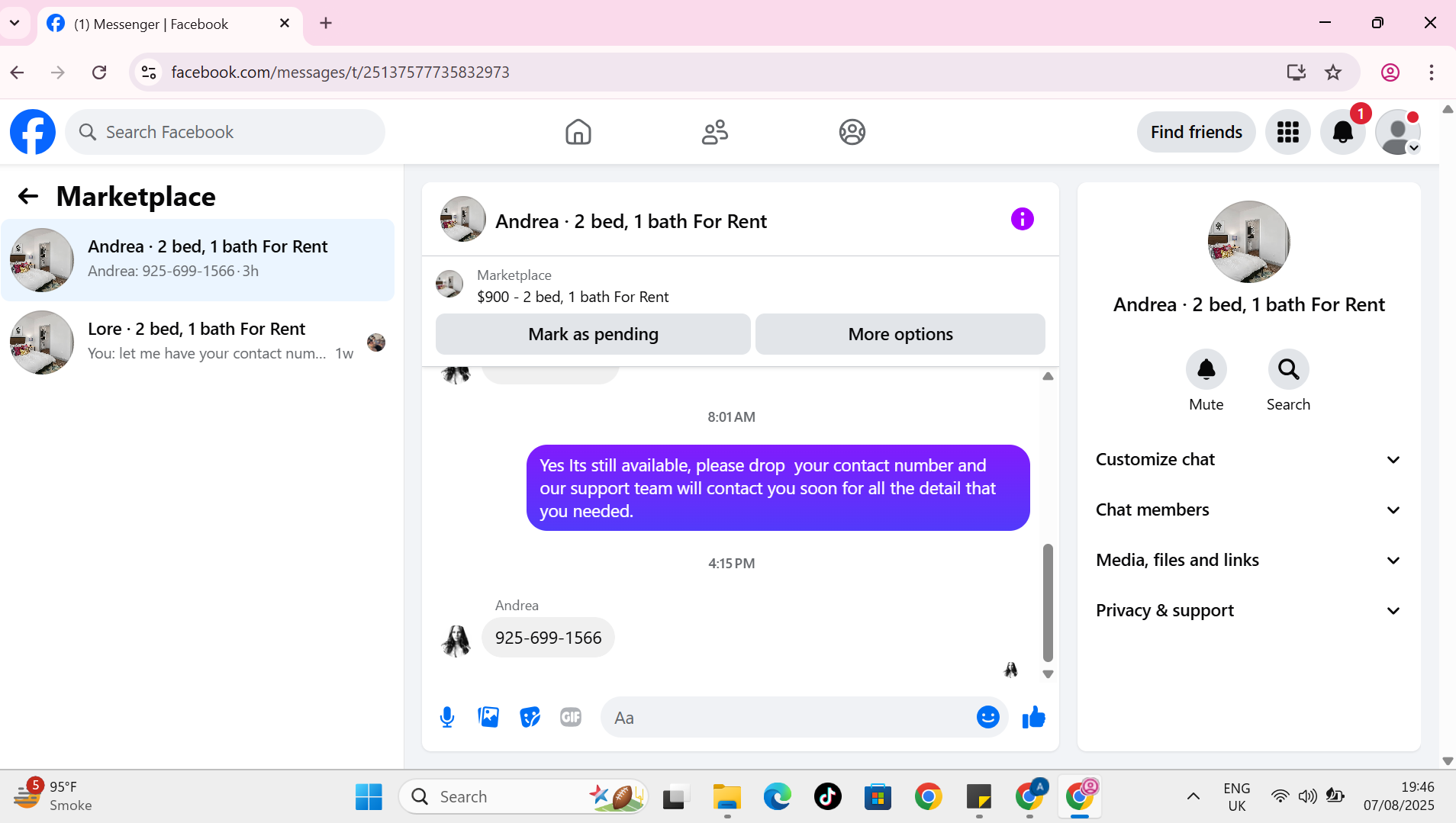The height and width of the screenshot is (823, 1456).
Task: Go back from Marketplace chats list
Action: pyautogui.click(x=28, y=197)
